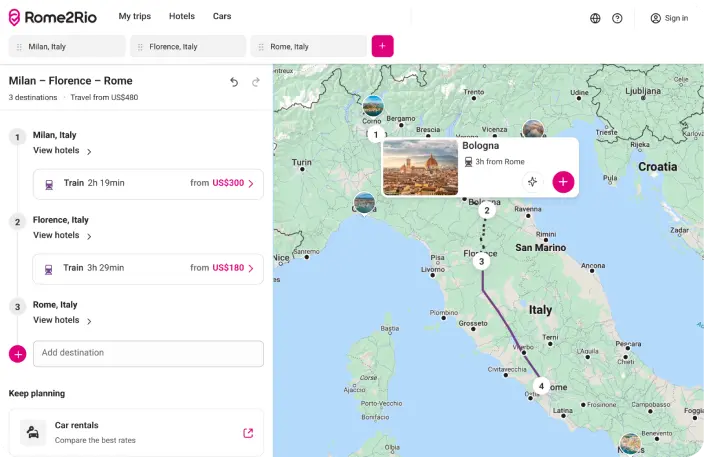Screen dimensions: 704x457
Task: Click the photo pin near Naples
Action: point(630,444)
